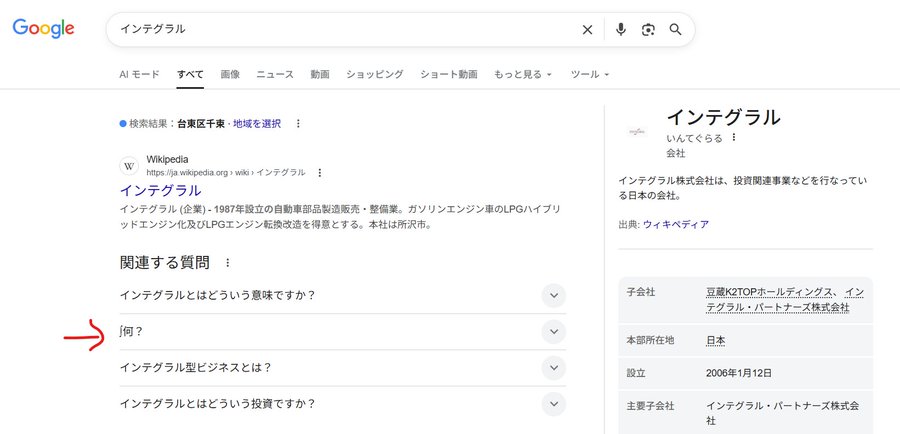Open Google Lens image search

click(x=648, y=30)
